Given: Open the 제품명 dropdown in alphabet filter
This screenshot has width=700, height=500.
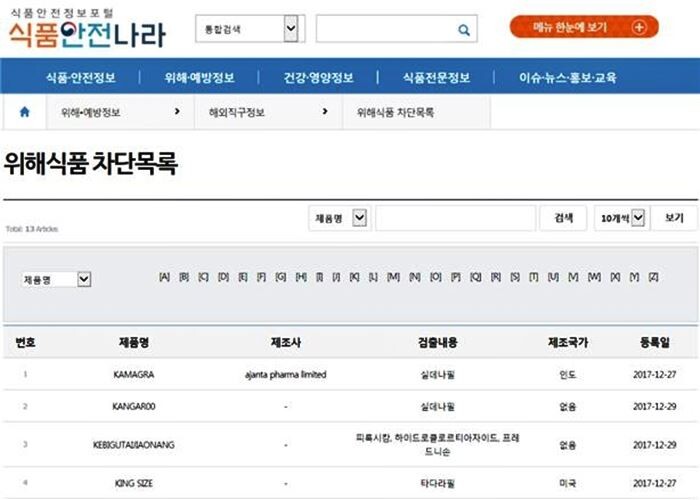Looking at the screenshot, I should 84,279.
